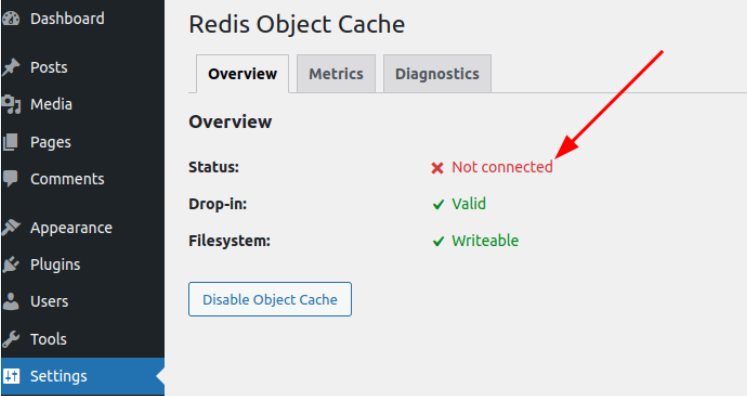Click the Users person icon
747x396 pixels.
click(x=10, y=302)
